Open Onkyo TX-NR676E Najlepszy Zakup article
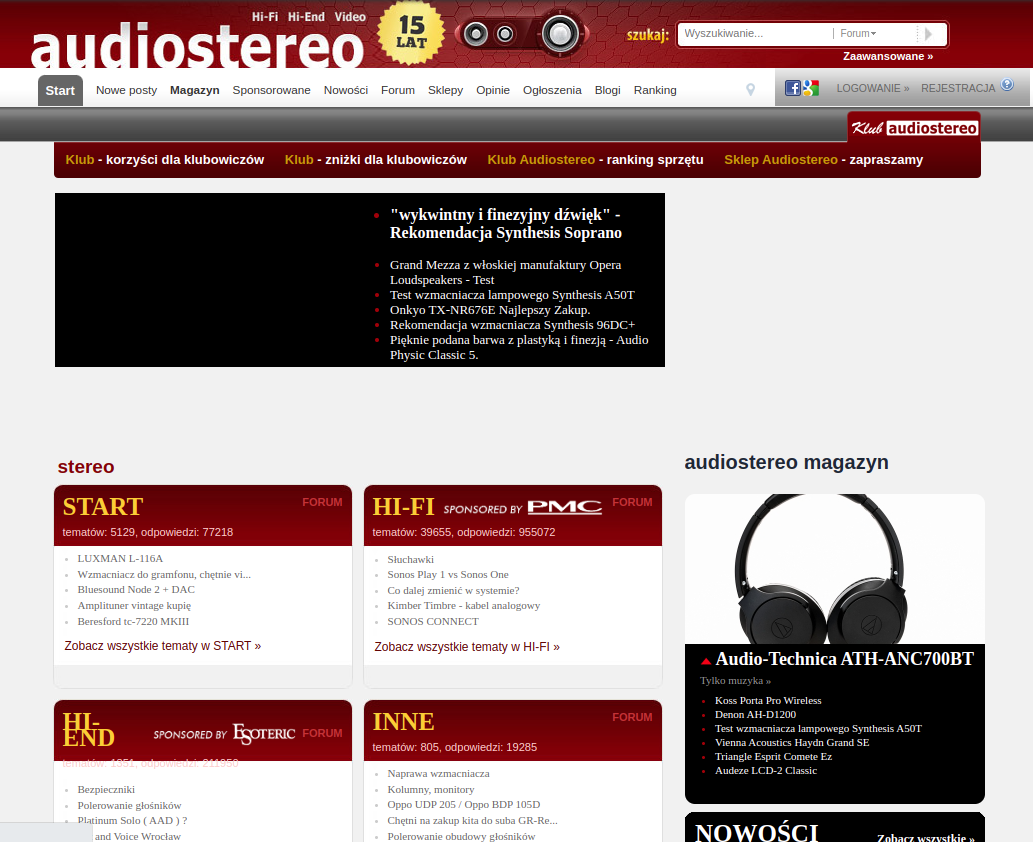Viewport: 1033px width, 842px height. pos(490,310)
